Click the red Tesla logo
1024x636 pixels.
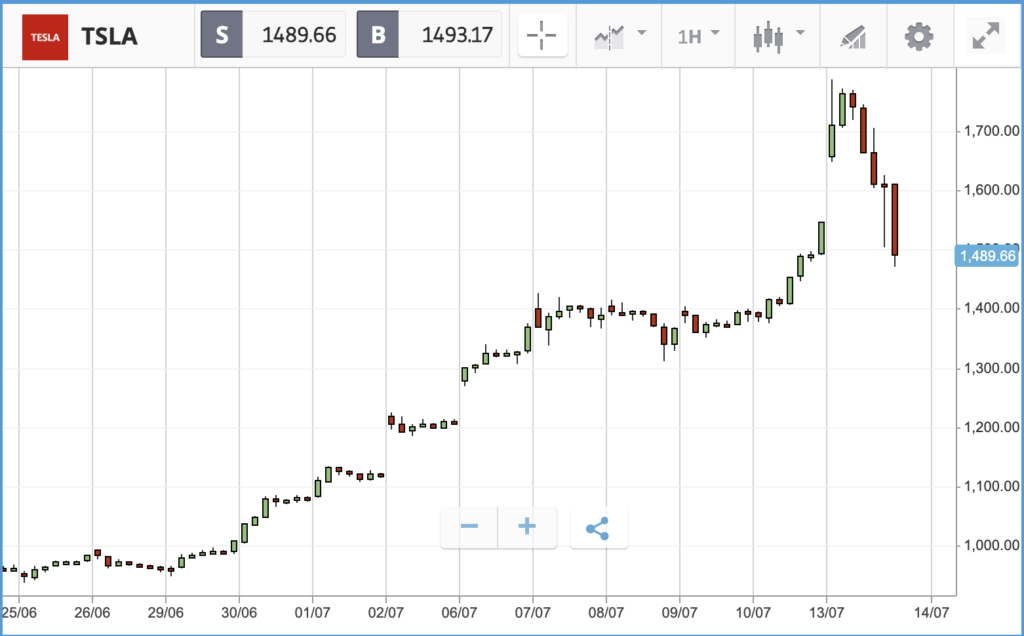point(45,37)
